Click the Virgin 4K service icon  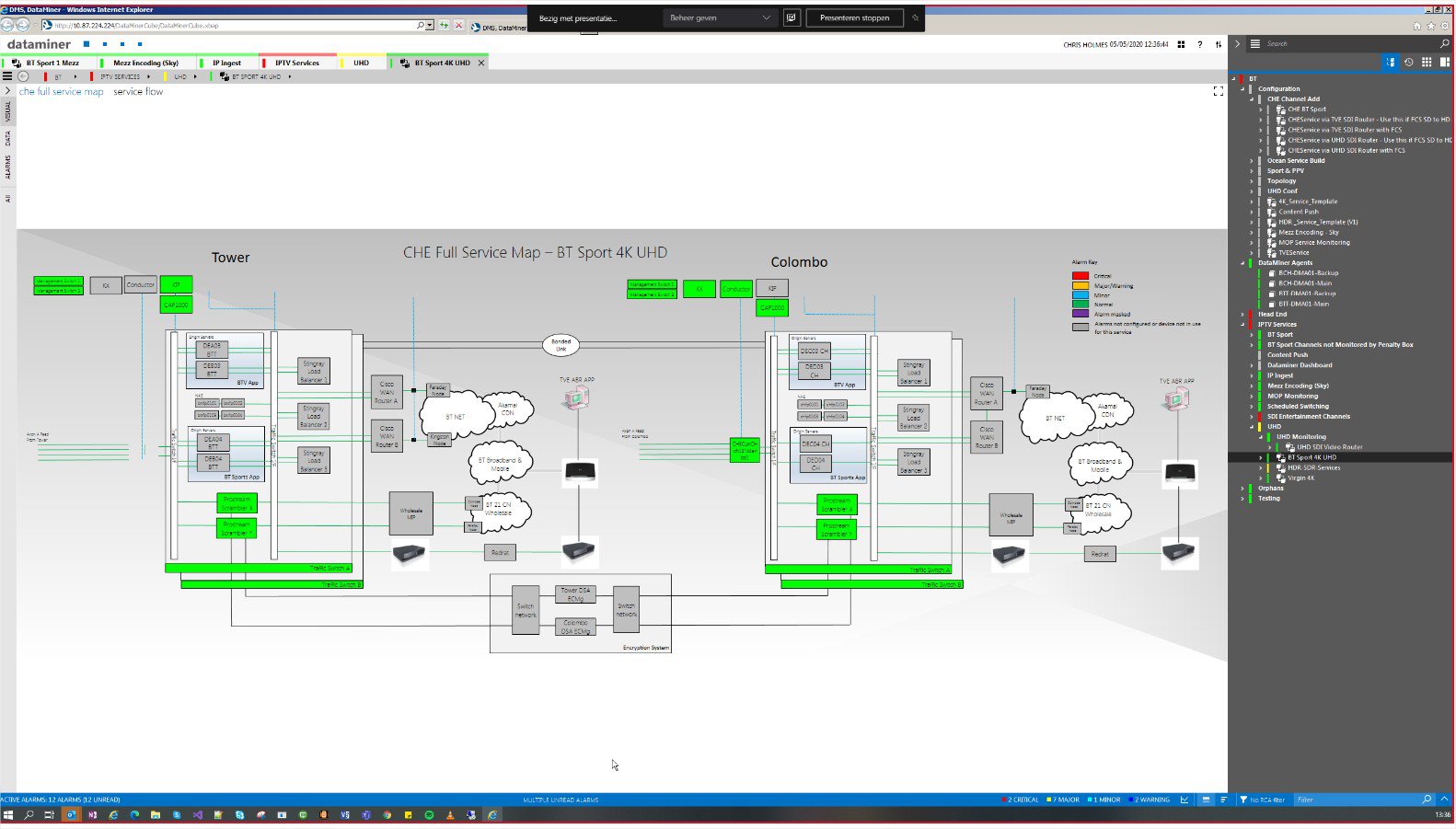click(x=1280, y=478)
